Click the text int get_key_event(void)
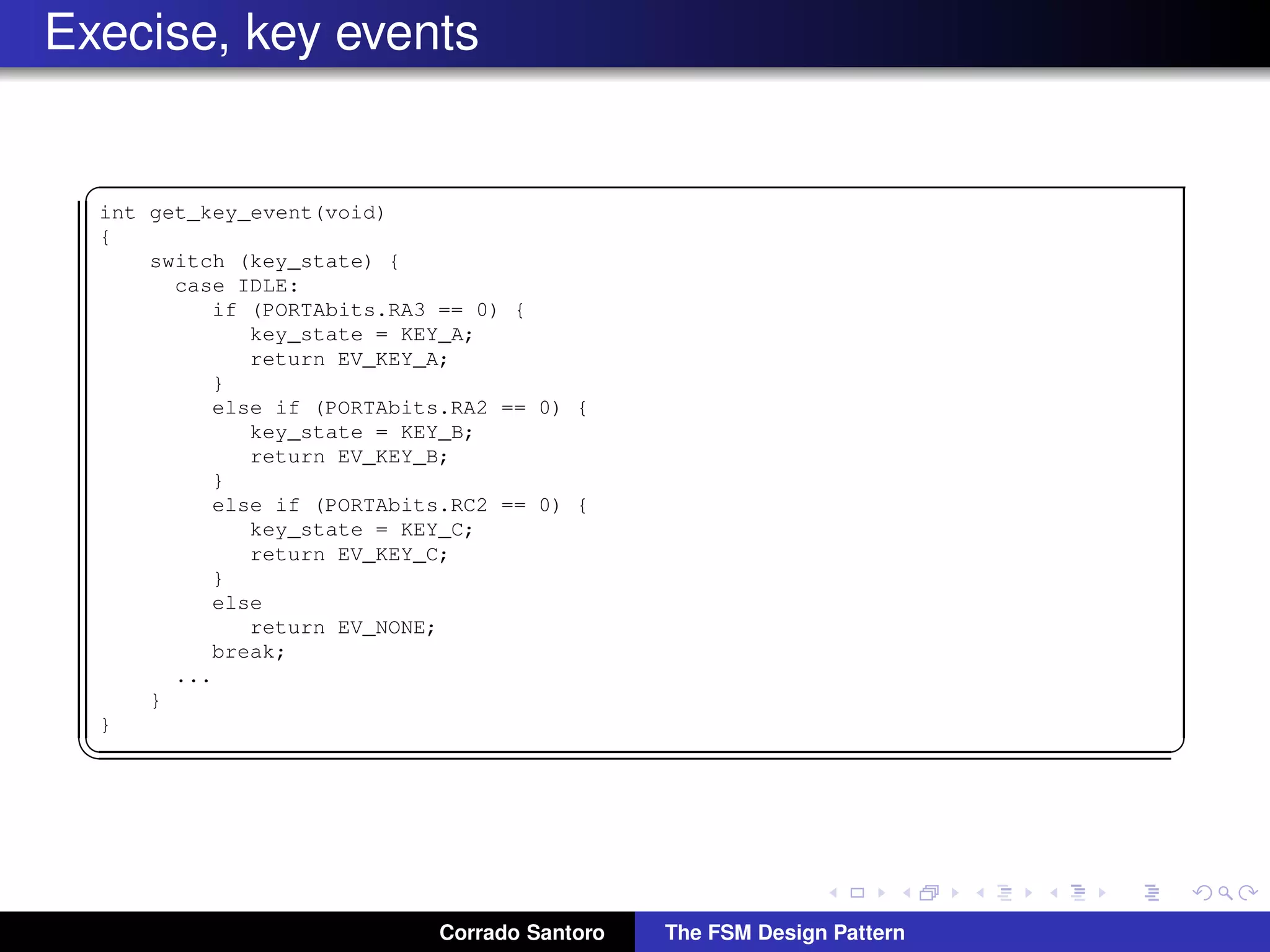1270x952 pixels. (242, 213)
